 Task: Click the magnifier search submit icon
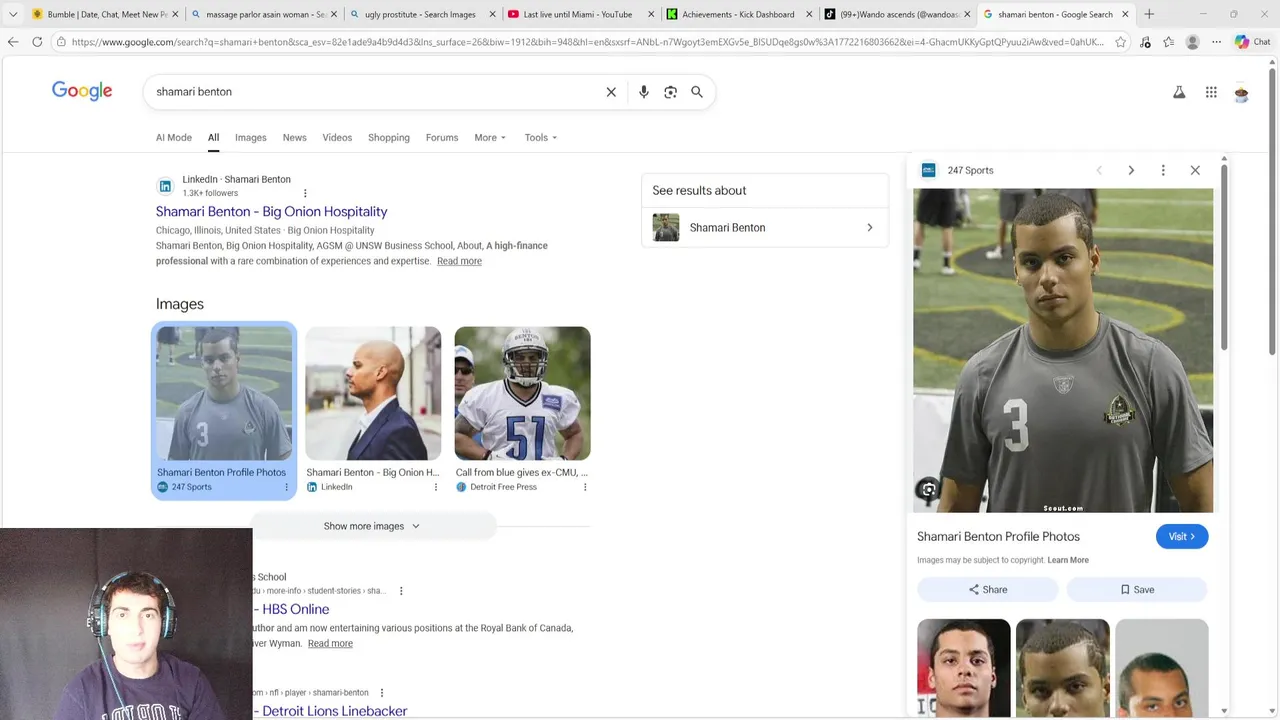(x=697, y=92)
